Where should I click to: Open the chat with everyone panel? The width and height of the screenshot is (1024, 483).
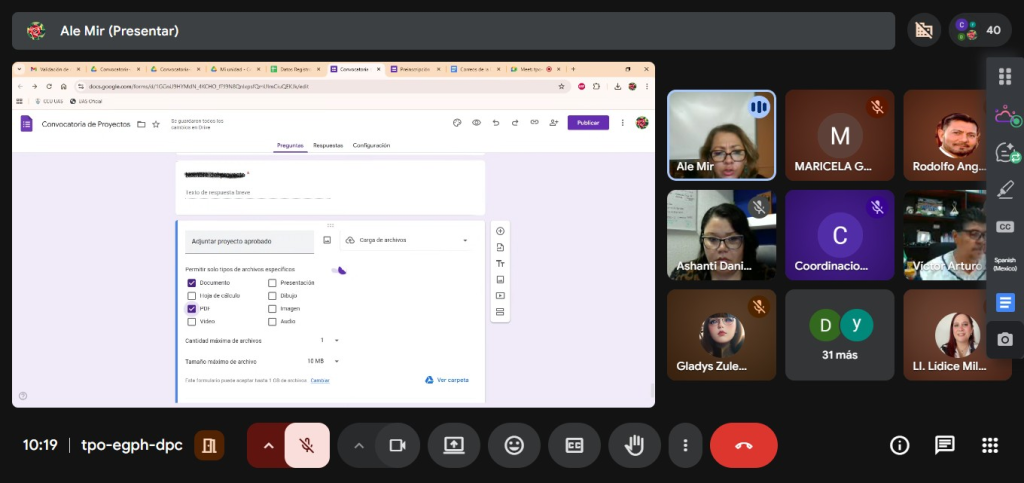(x=944, y=446)
